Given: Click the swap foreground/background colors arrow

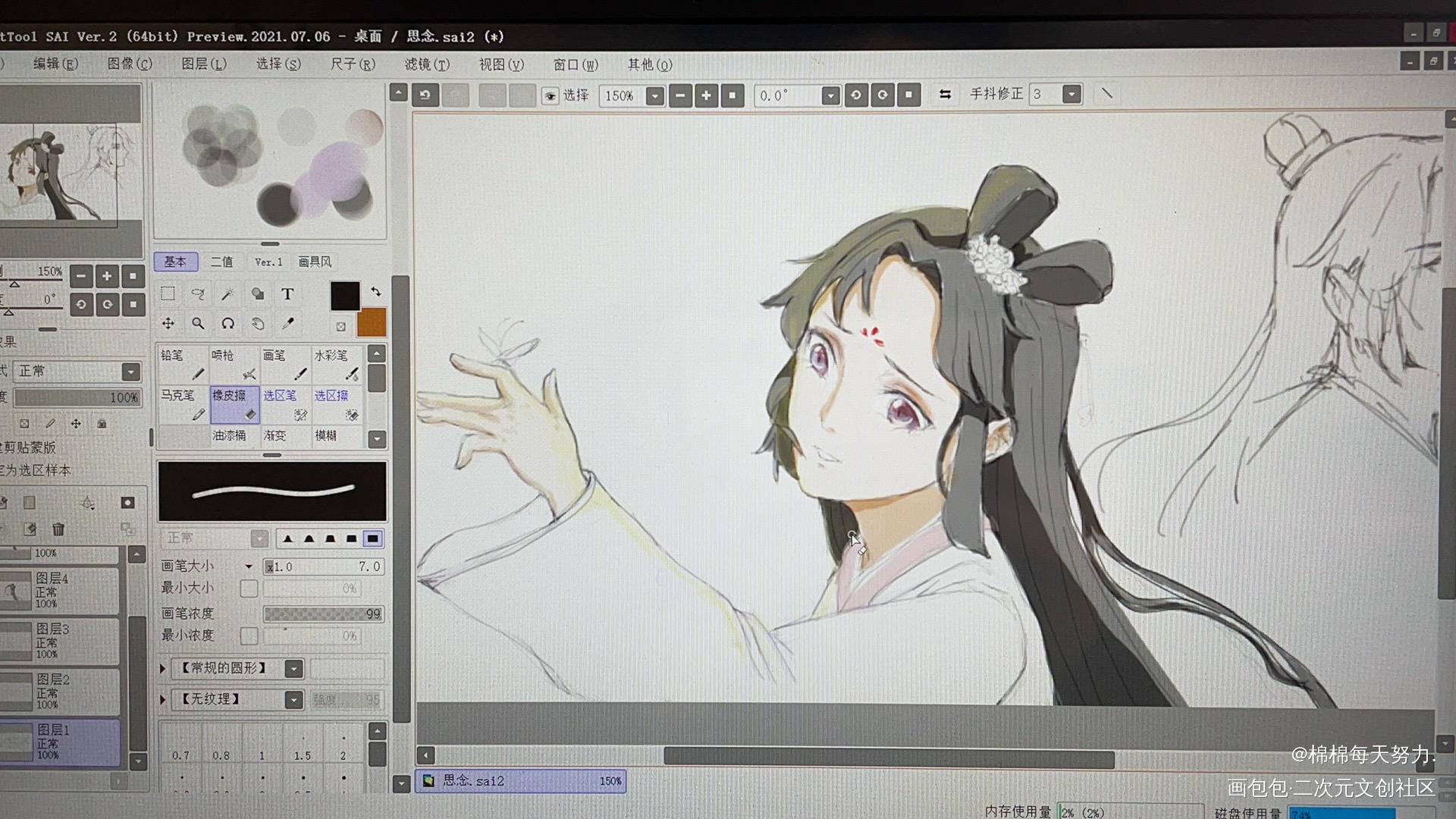Looking at the screenshot, I should pyautogui.click(x=376, y=292).
